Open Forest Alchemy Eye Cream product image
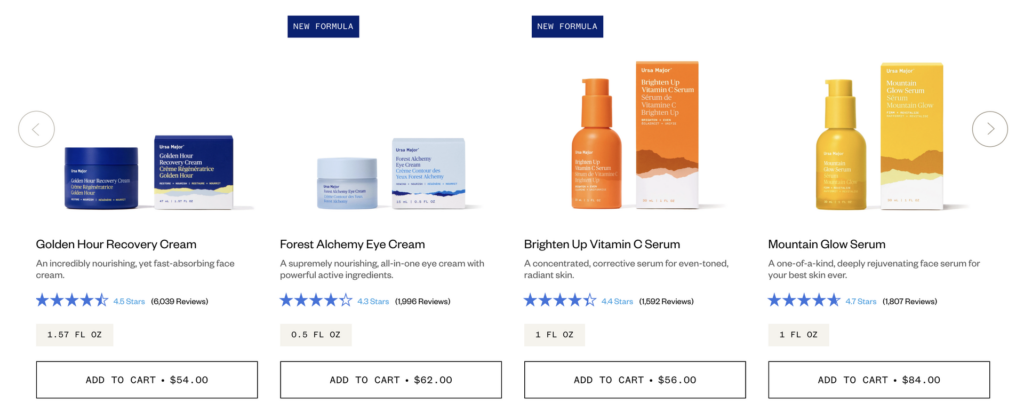This screenshot has height=410, width=1024. point(391,174)
